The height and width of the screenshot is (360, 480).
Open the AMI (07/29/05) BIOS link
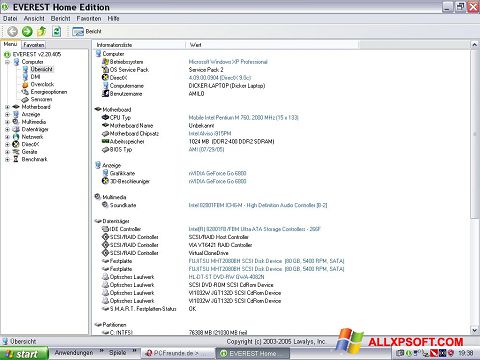(206, 149)
